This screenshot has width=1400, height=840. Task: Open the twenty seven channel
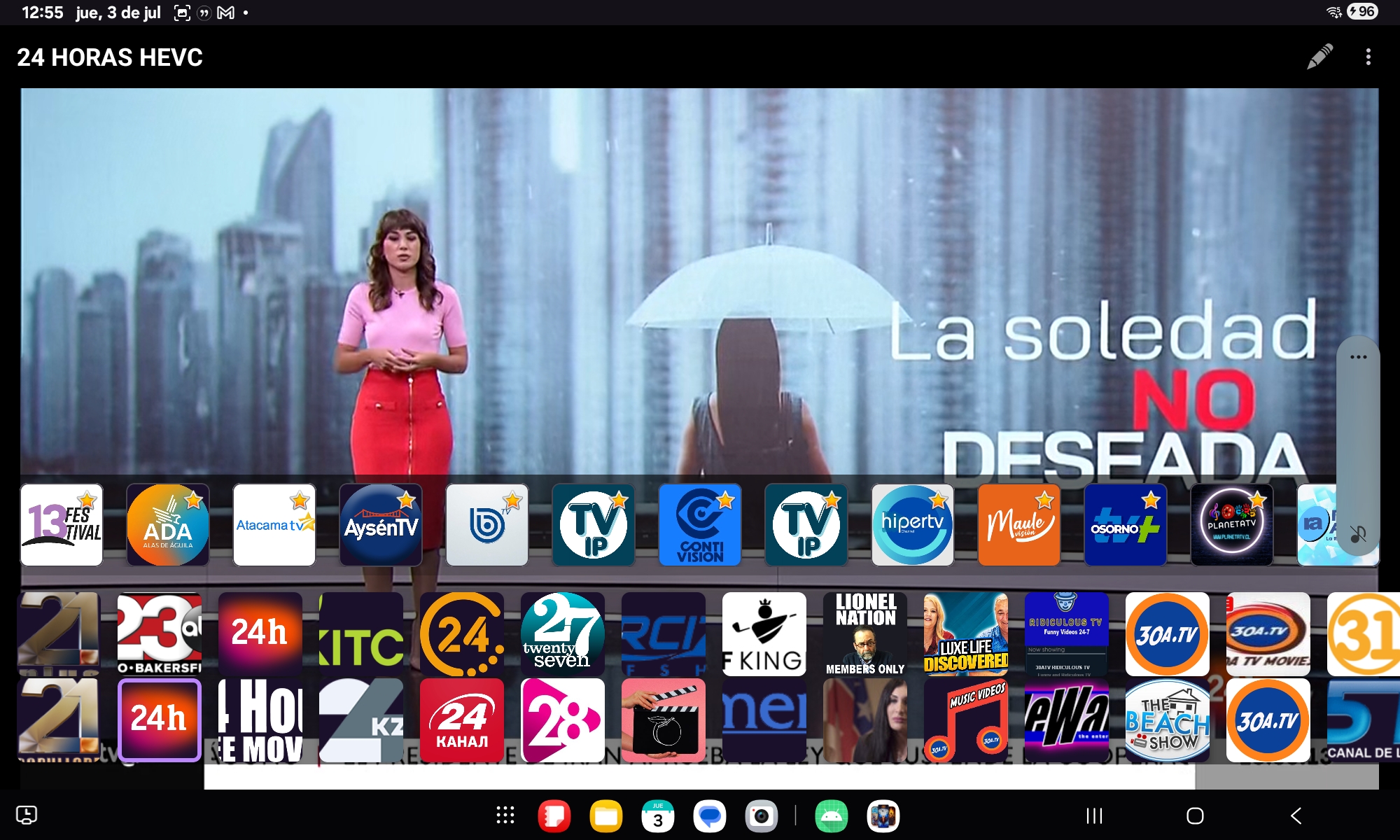563,634
